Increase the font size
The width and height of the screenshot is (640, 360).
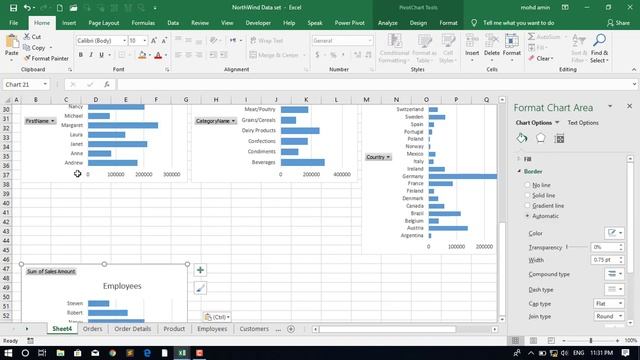(153, 40)
